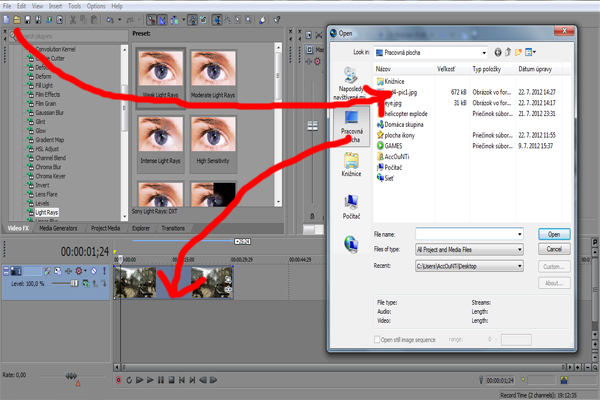Toggle Bypass Motion Blur on track 1
The height and width of the screenshot is (400, 600).
47,271
